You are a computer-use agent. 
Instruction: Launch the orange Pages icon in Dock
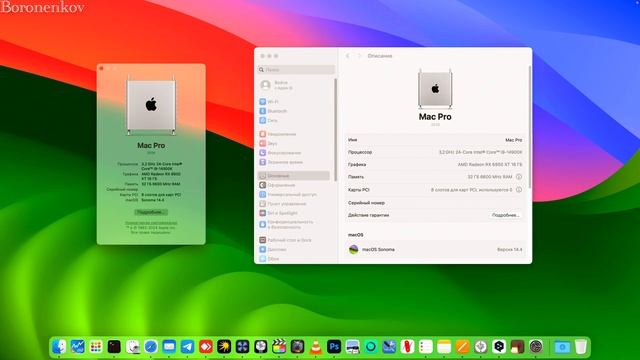[x=462, y=347]
